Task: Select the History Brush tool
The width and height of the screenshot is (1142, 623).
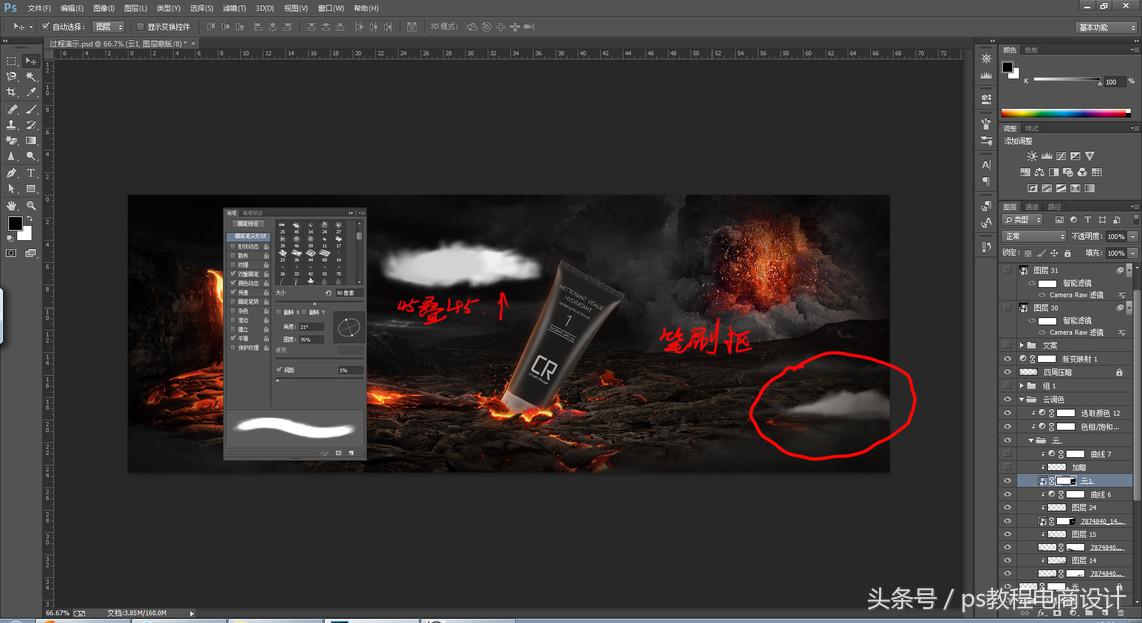Action: click(31, 125)
